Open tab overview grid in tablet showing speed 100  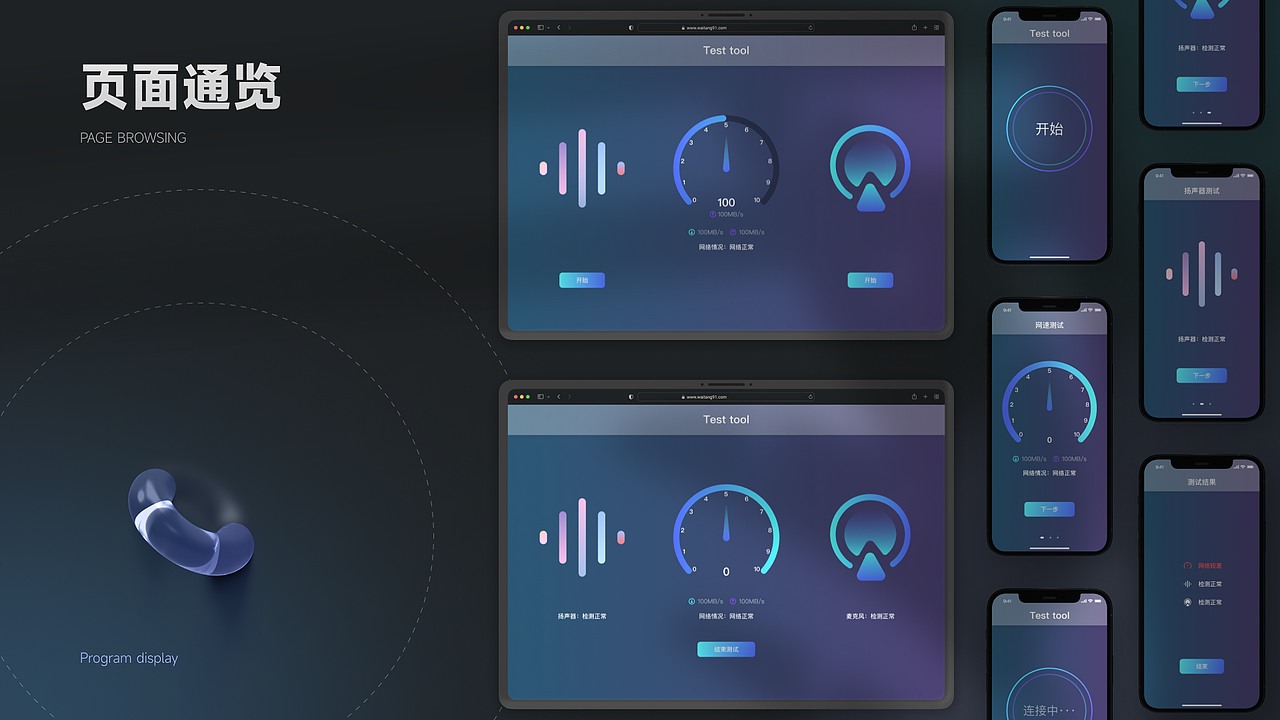(937, 27)
